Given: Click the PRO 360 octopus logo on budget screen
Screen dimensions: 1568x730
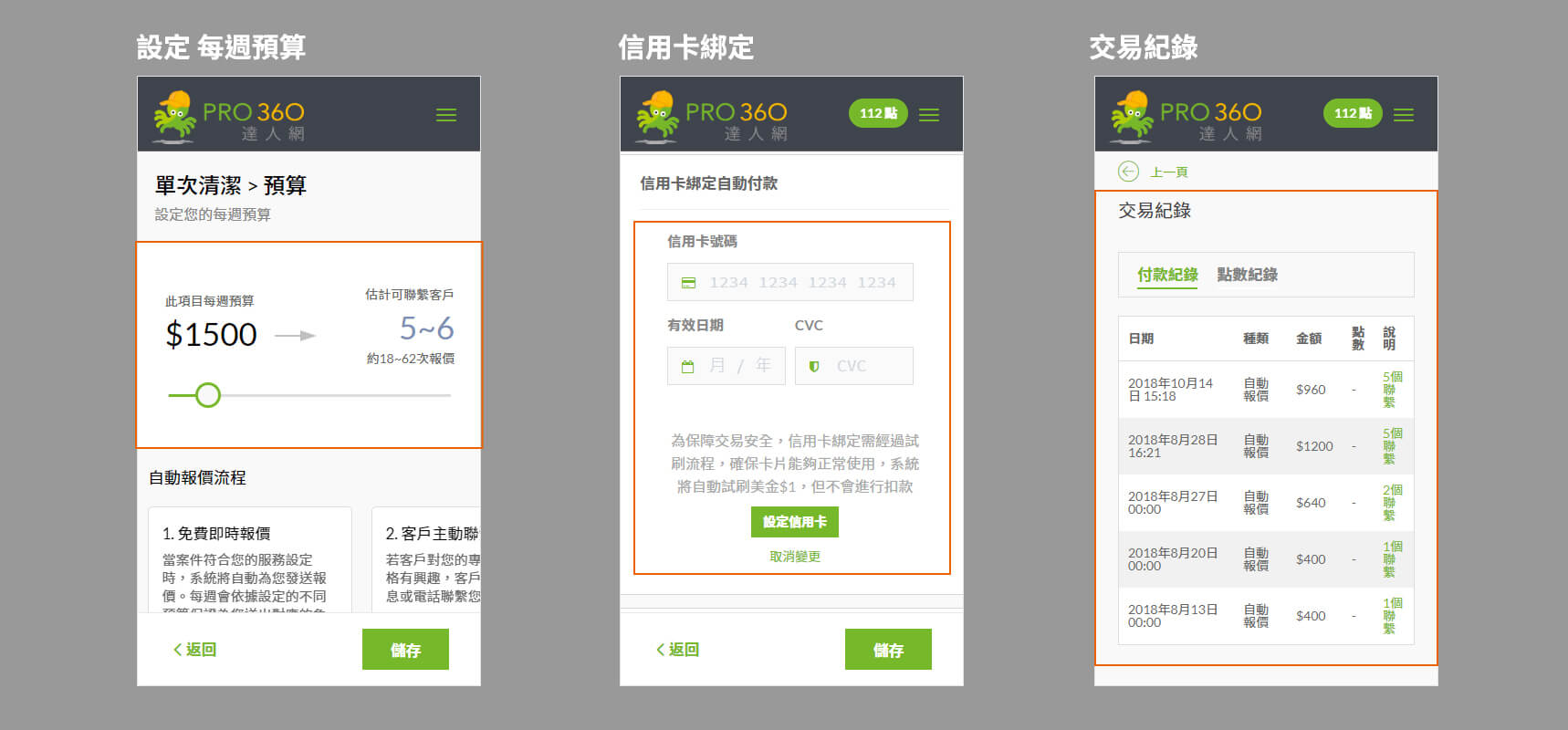Looking at the screenshot, I should pos(229,116).
